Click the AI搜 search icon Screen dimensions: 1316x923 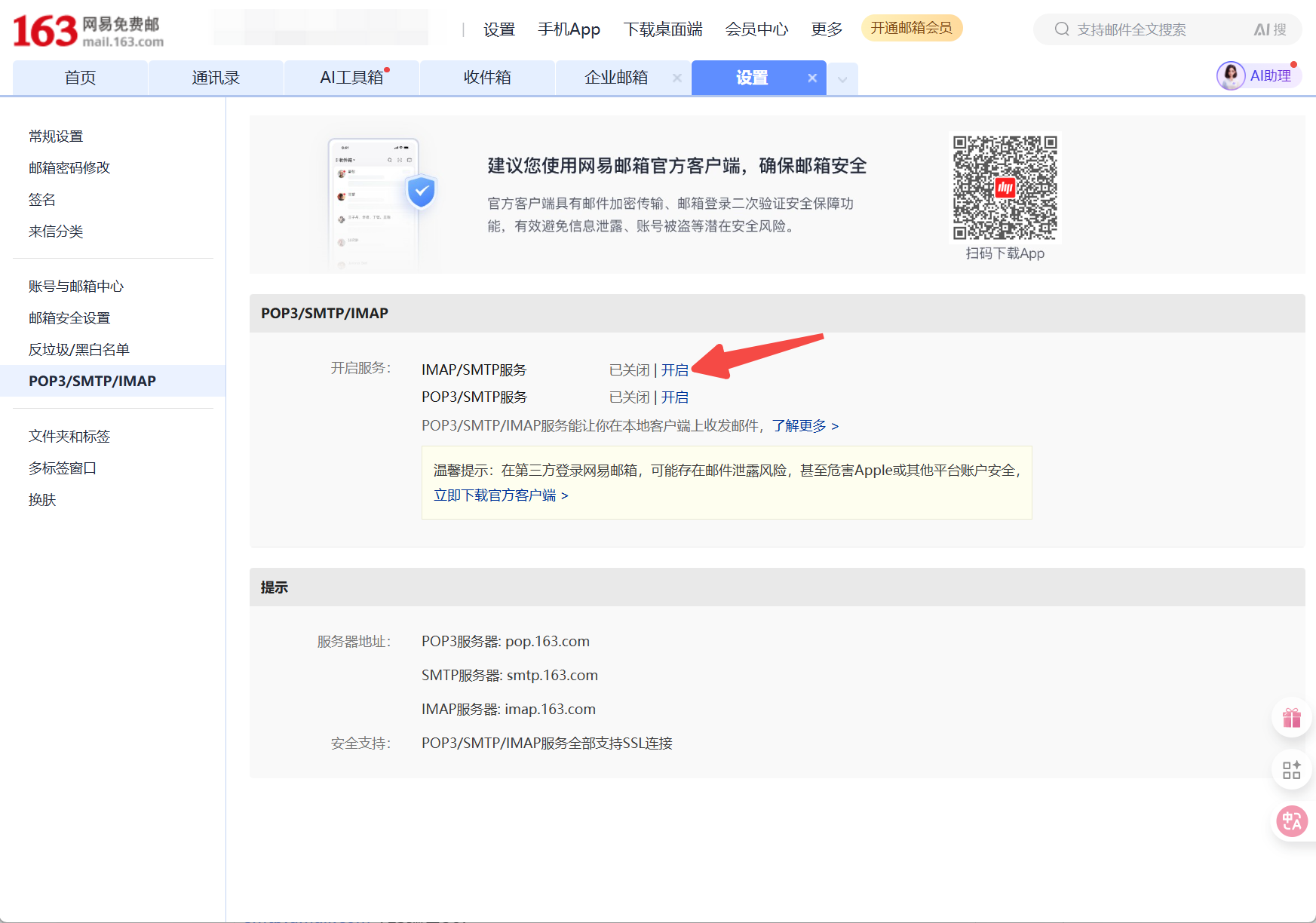tap(1270, 29)
